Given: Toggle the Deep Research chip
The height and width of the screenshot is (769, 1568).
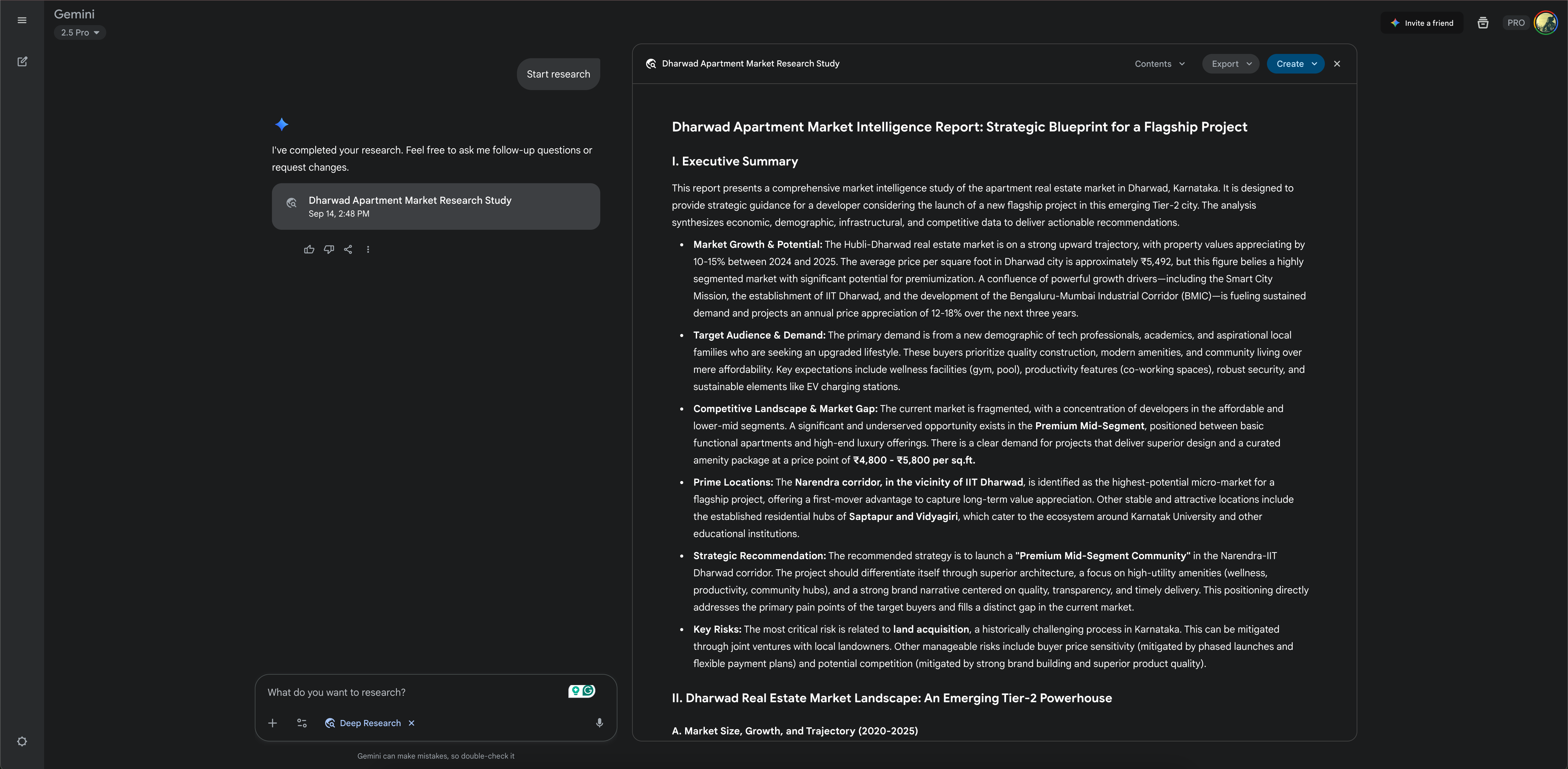Looking at the screenshot, I should (x=364, y=723).
